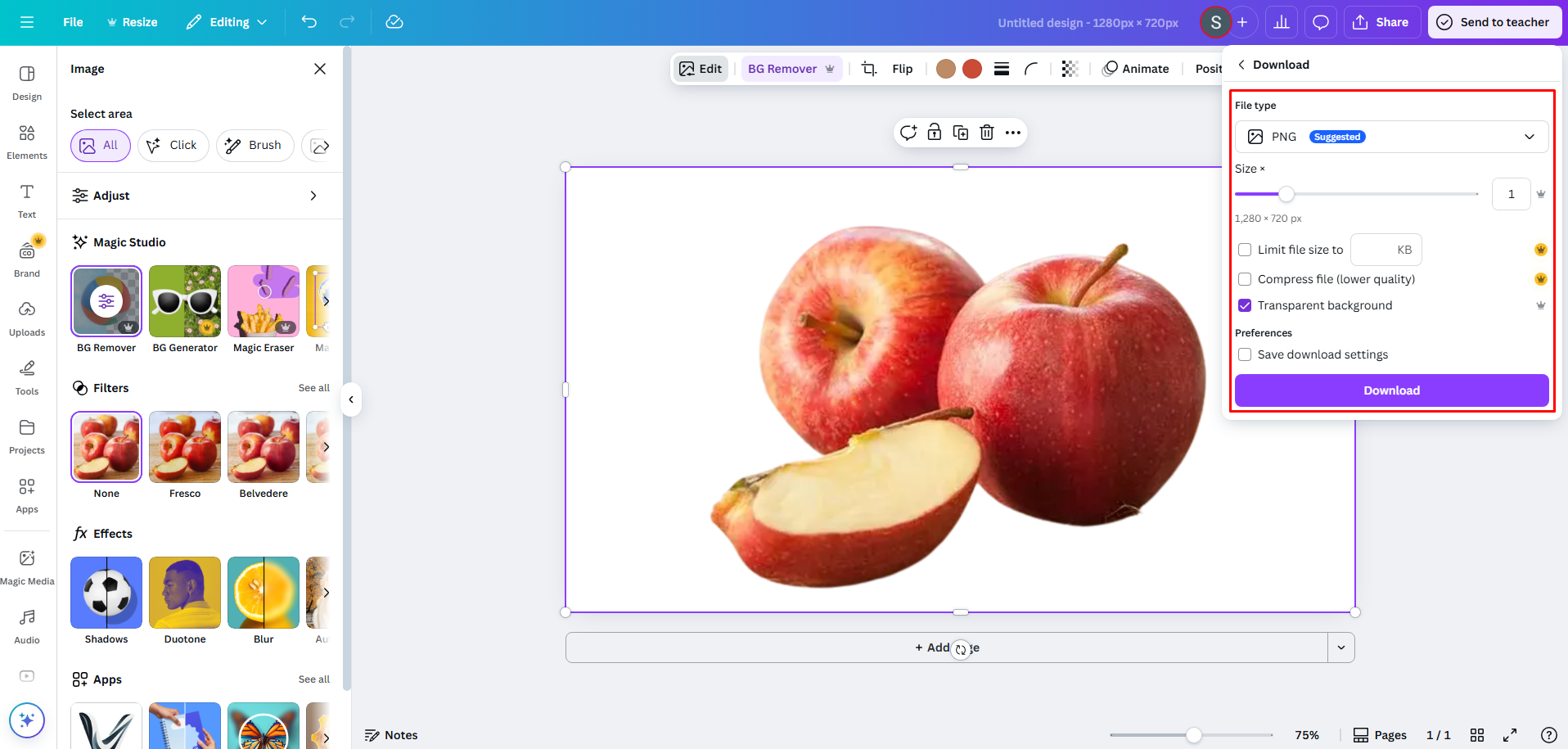Show more Effects with the arrow
This screenshot has width=1568, height=749.
point(326,593)
